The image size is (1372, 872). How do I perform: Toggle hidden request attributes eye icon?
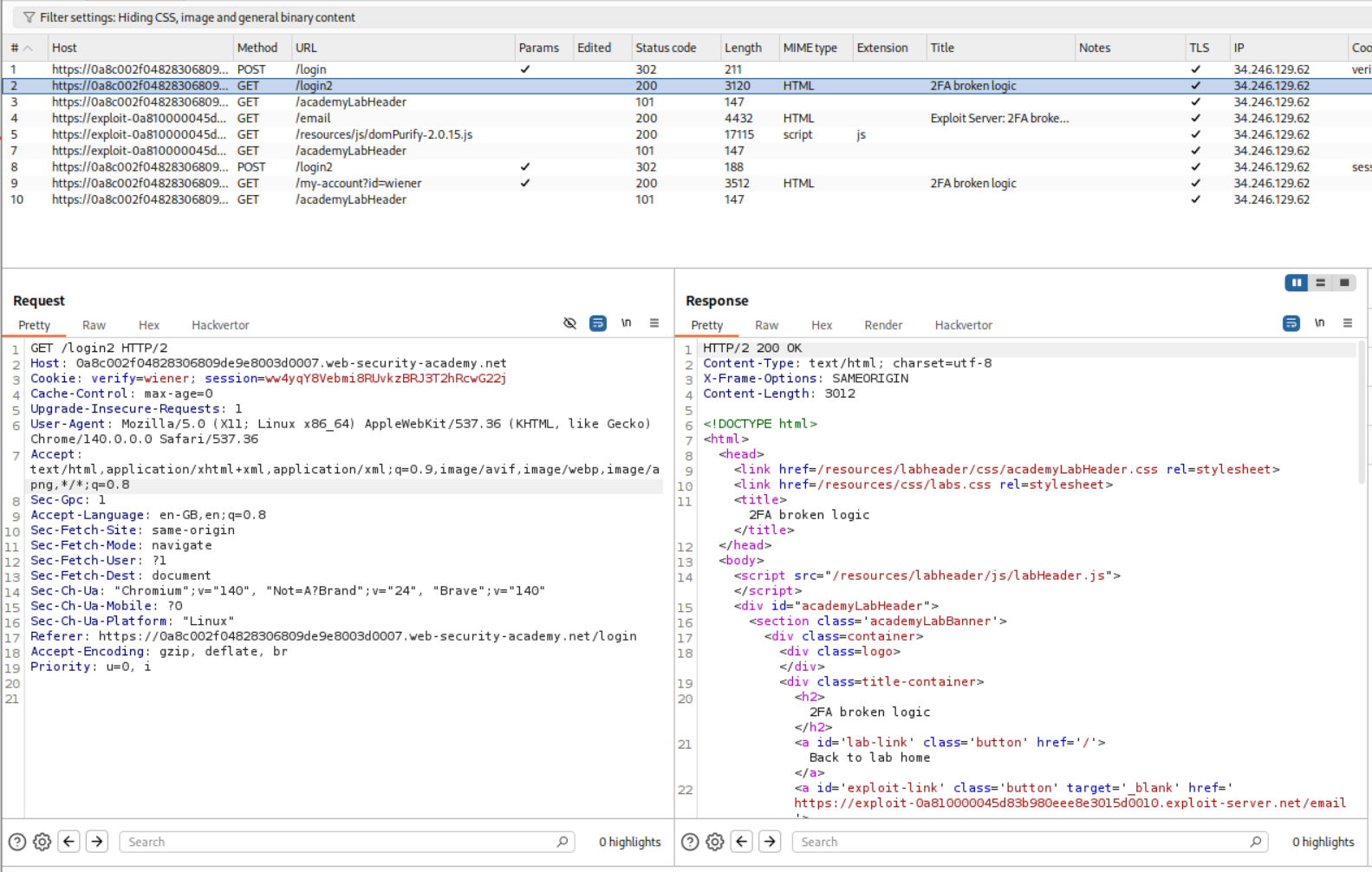coord(569,323)
